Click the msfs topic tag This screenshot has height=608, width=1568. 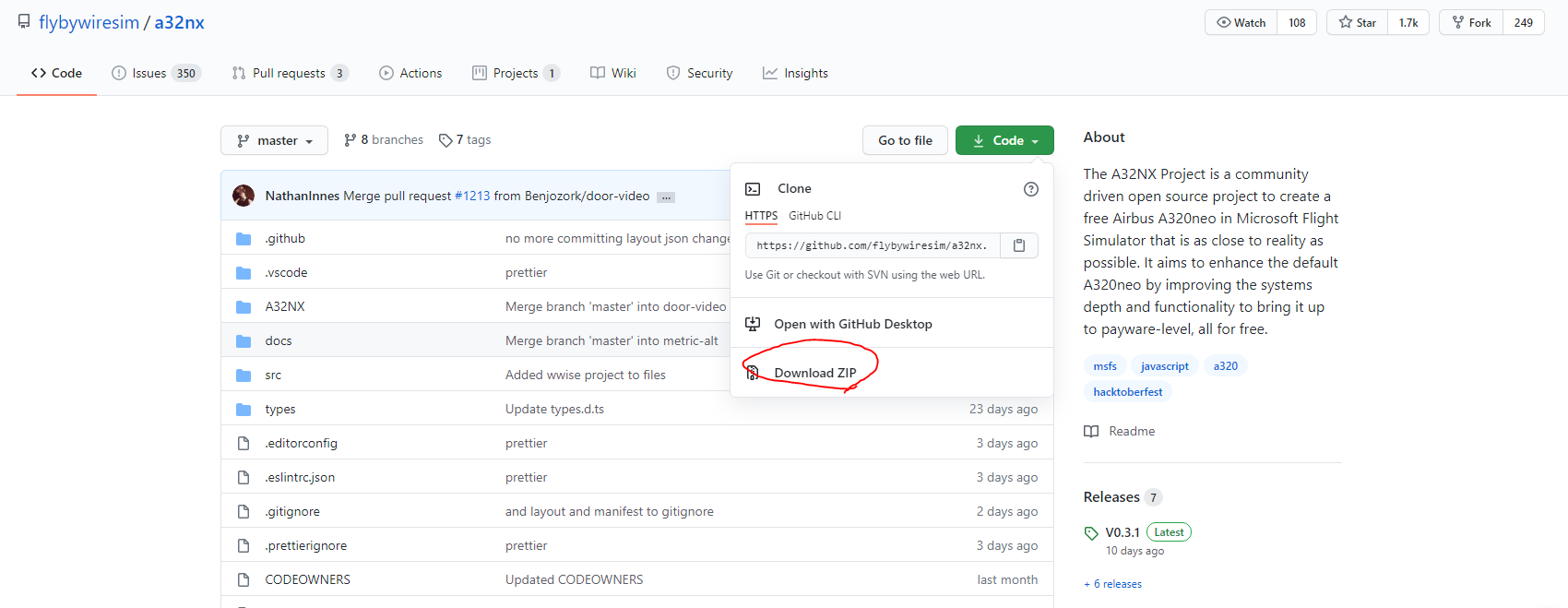pyautogui.click(x=1105, y=366)
